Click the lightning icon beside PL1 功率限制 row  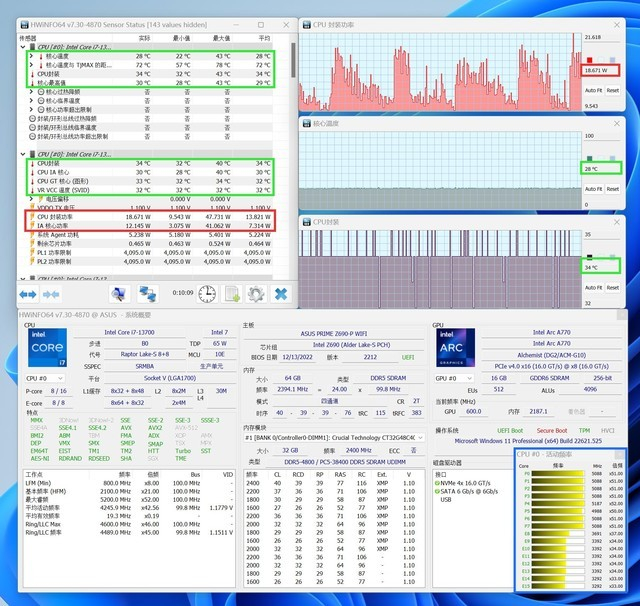(32, 253)
